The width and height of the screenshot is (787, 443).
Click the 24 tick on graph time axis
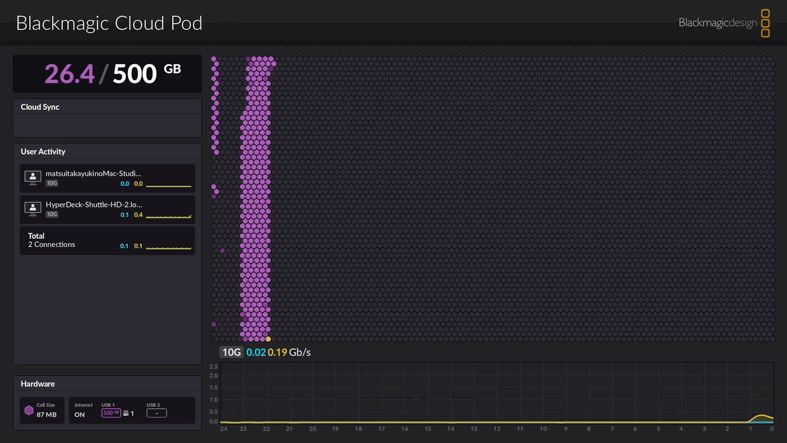click(224, 429)
